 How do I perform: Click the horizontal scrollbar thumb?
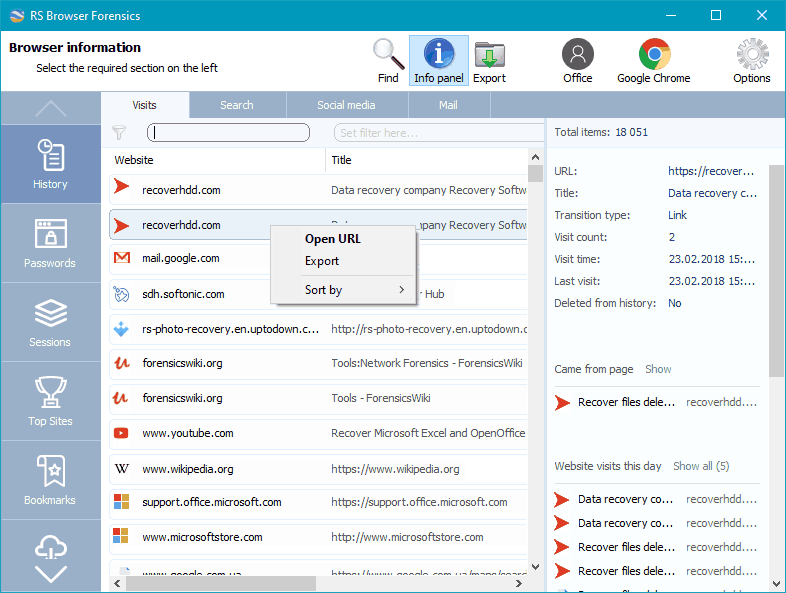[221, 583]
